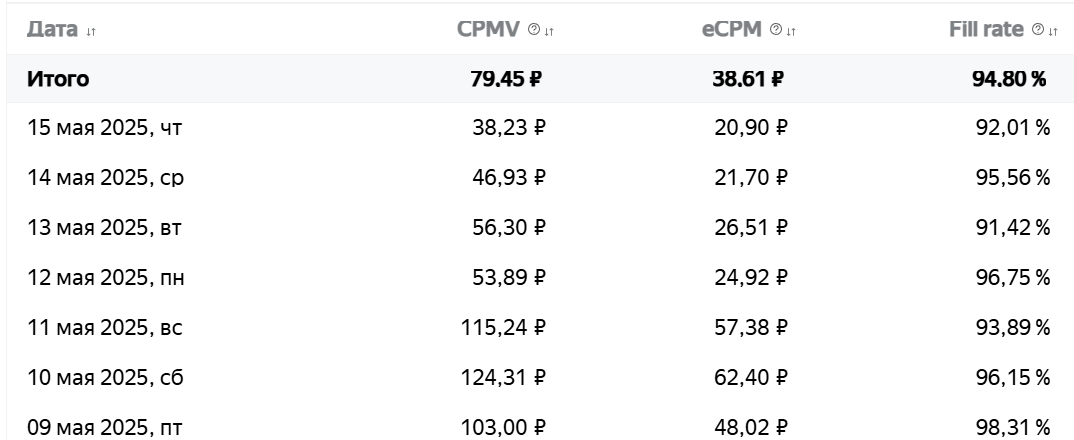Sort by eCPM using its arrows icon

click(791, 31)
